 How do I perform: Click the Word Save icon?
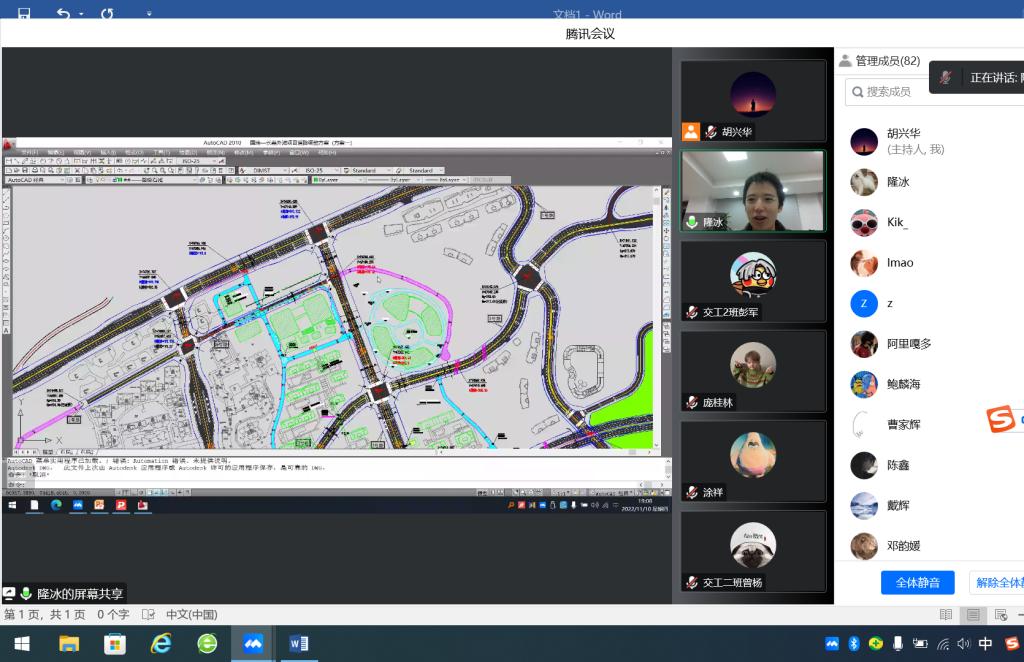pyautogui.click(x=24, y=13)
